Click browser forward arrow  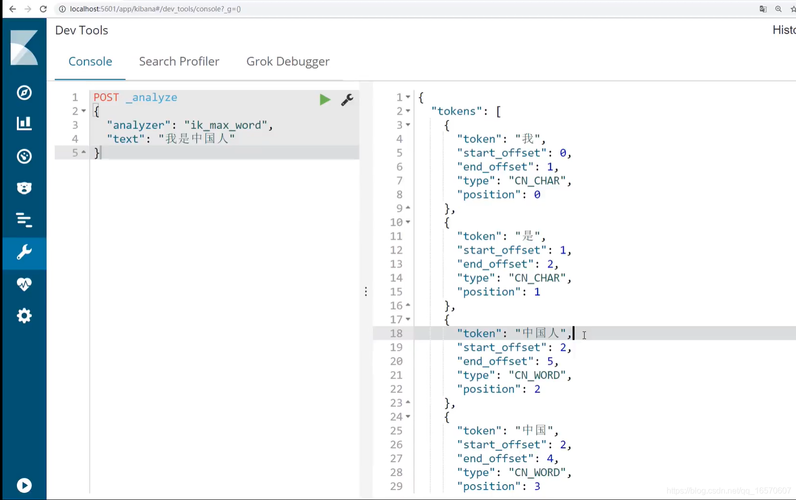click(28, 9)
